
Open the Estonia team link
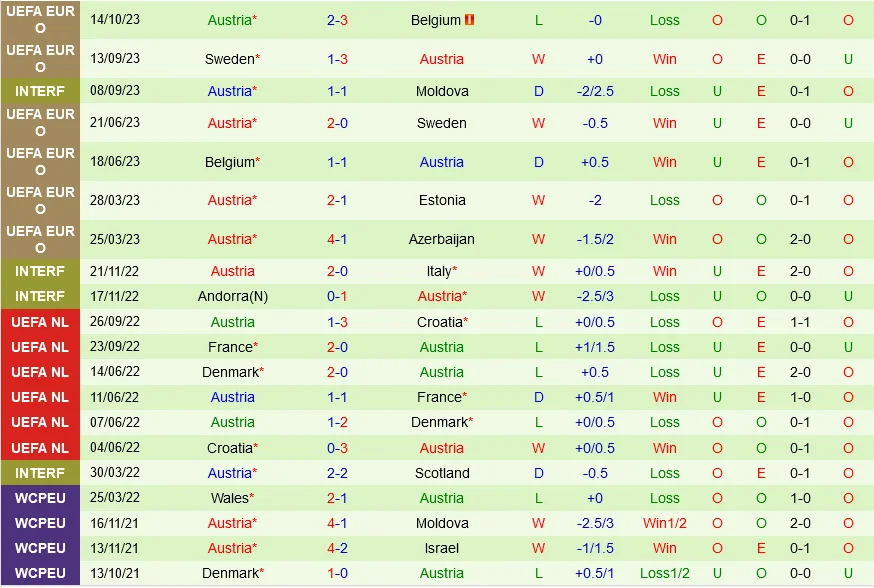point(442,200)
